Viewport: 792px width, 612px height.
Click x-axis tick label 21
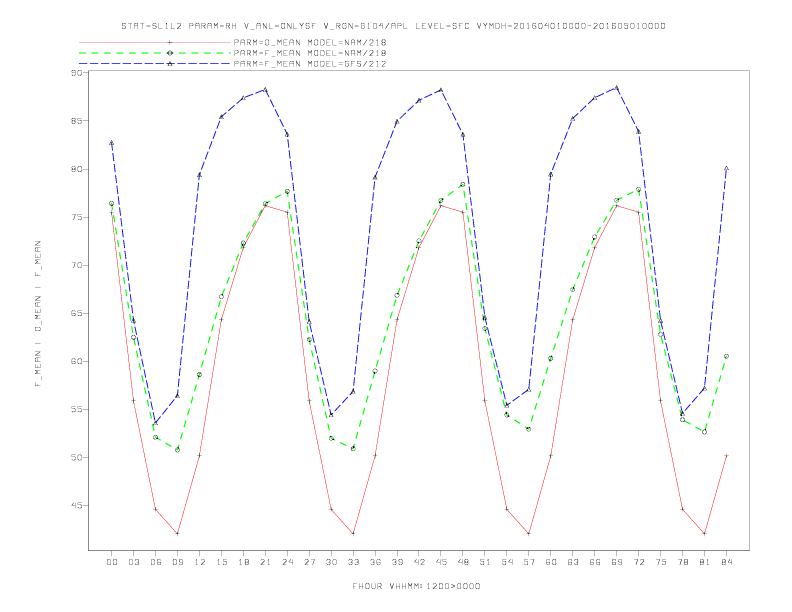point(265,562)
